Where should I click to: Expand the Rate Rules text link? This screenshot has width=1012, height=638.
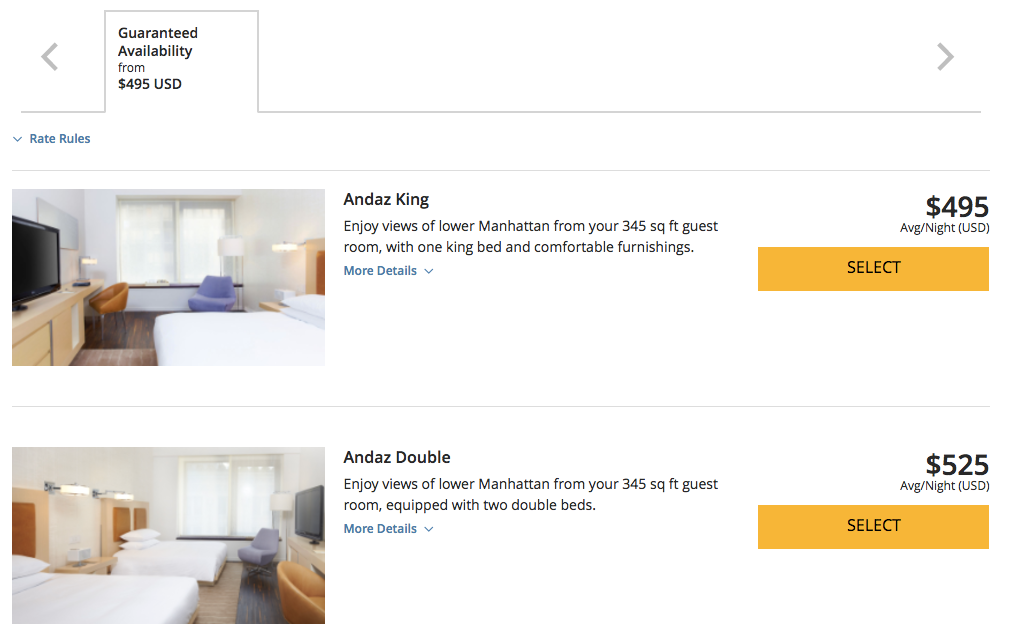click(x=60, y=139)
